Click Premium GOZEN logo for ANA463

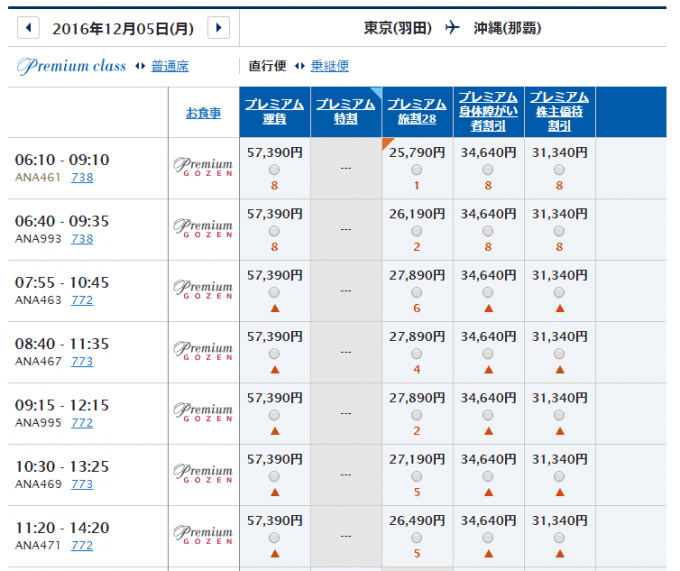tap(203, 289)
